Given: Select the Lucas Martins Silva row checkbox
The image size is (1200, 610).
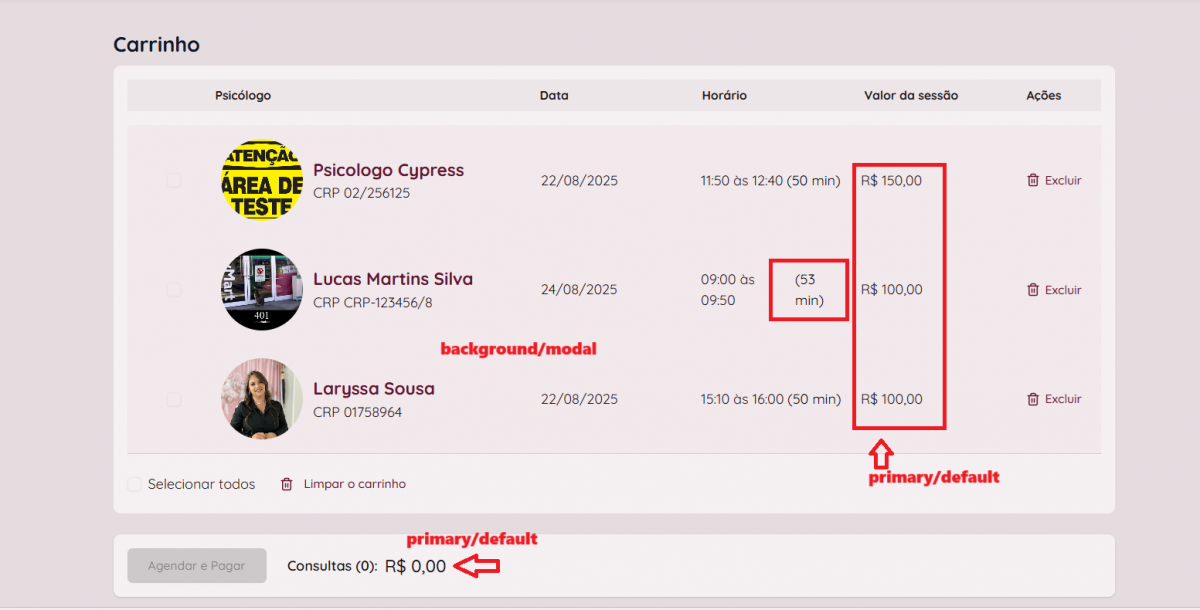Looking at the screenshot, I should coord(174,290).
